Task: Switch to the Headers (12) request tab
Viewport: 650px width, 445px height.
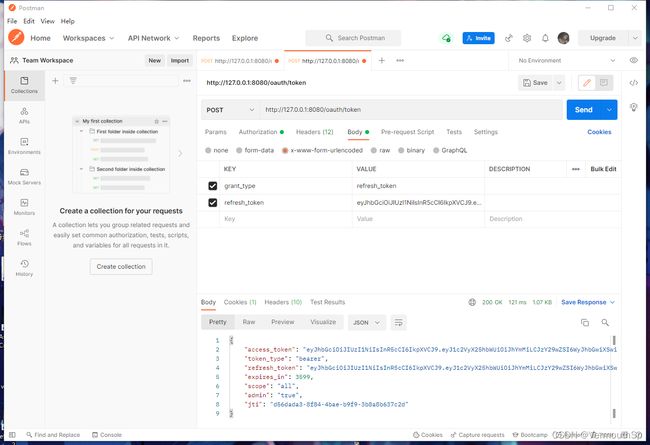Action: coord(315,132)
